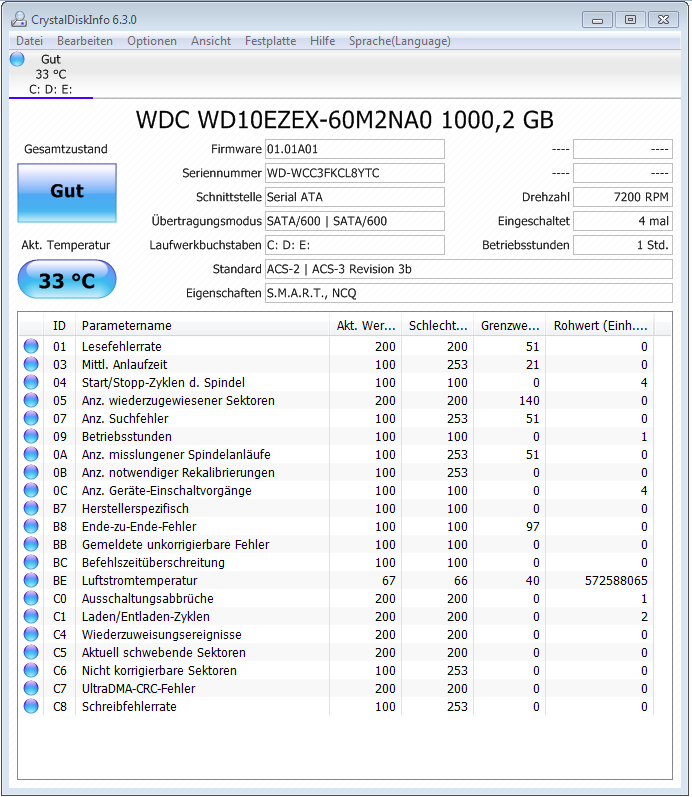Click the status orb for Luftstromtemperatur
The height and width of the screenshot is (797, 692).
[31, 580]
